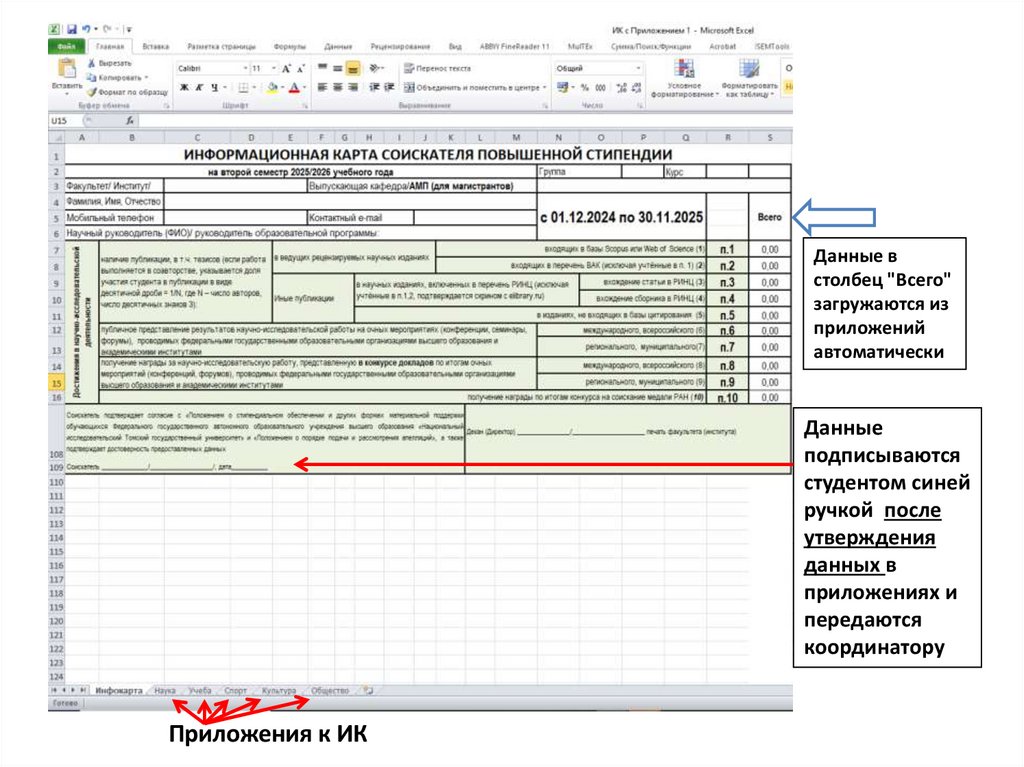This screenshot has height=767, width=1024.
Task: Toggle align text right
Action: pyautogui.click(x=353, y=88)
